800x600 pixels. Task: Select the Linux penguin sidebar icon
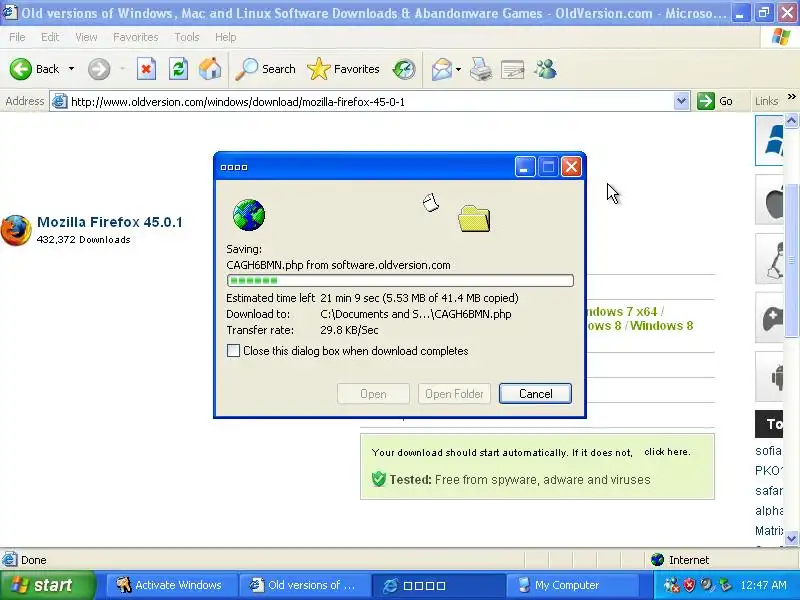(769, 259)
